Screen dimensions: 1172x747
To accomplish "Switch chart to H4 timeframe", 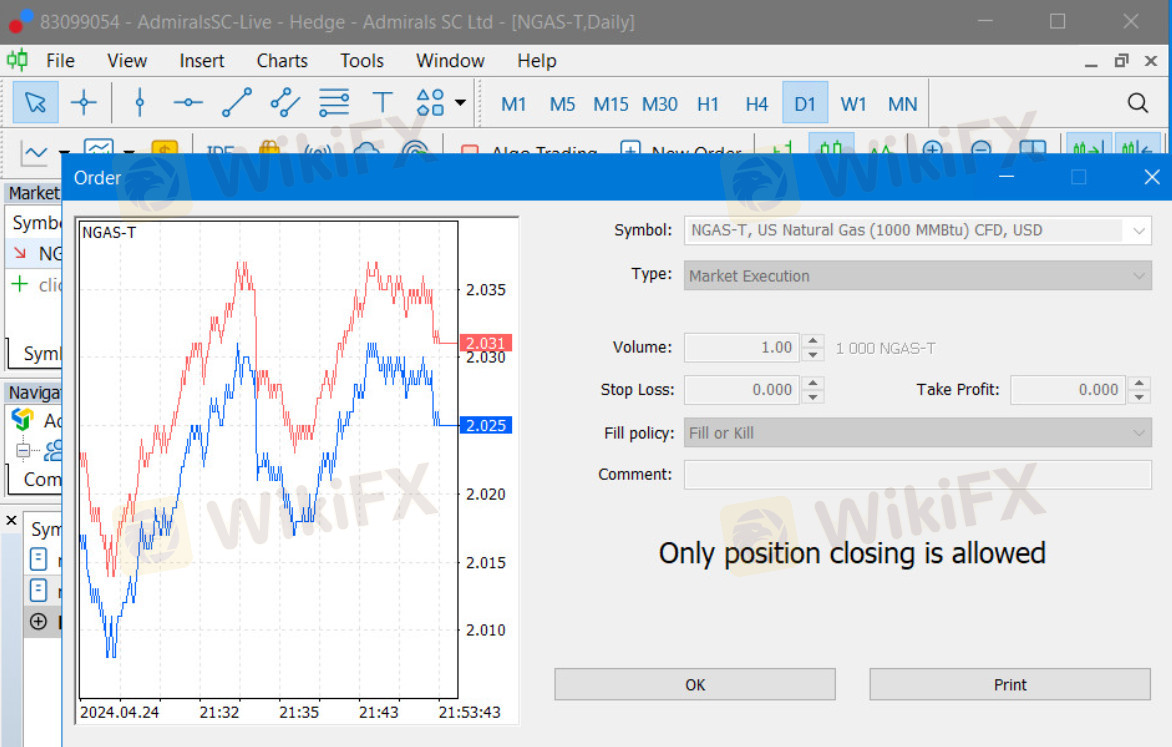I will point(756,104).
